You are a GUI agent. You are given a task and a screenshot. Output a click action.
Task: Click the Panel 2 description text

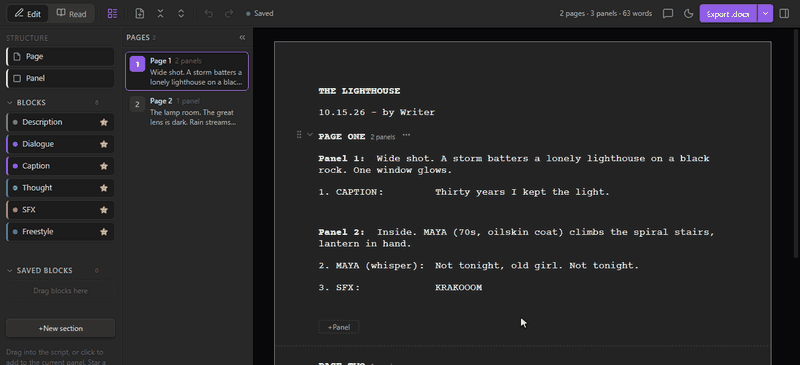[x=516, y=238]
